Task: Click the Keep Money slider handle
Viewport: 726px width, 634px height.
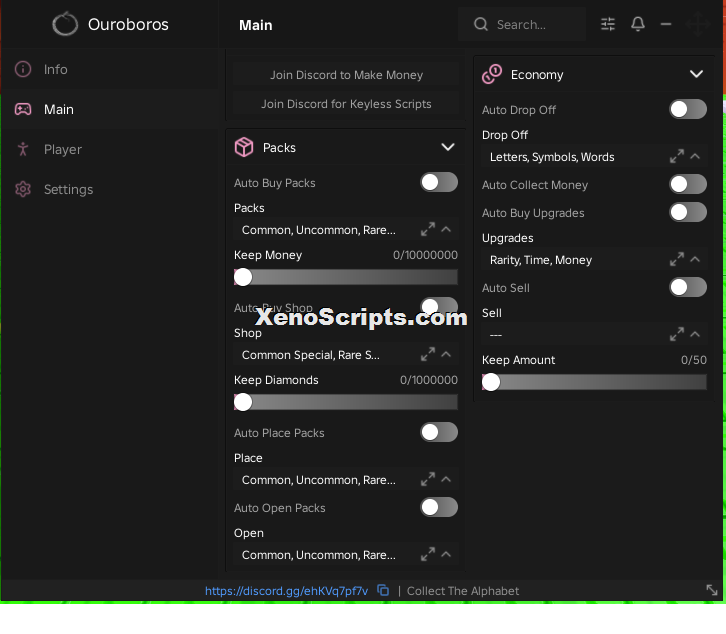Action: coord(243,277)
